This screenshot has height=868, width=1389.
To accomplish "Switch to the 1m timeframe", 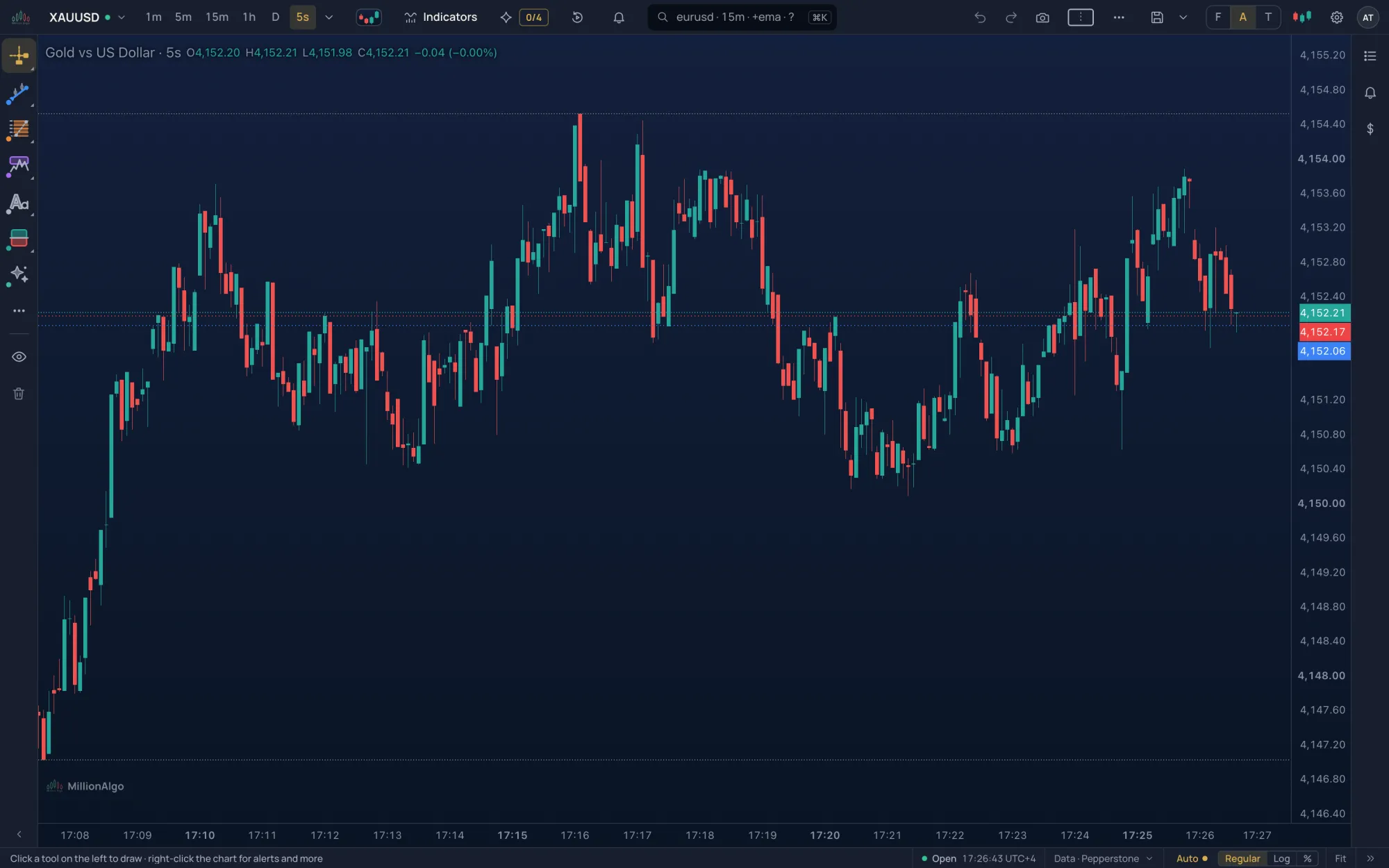I will 153,17.
